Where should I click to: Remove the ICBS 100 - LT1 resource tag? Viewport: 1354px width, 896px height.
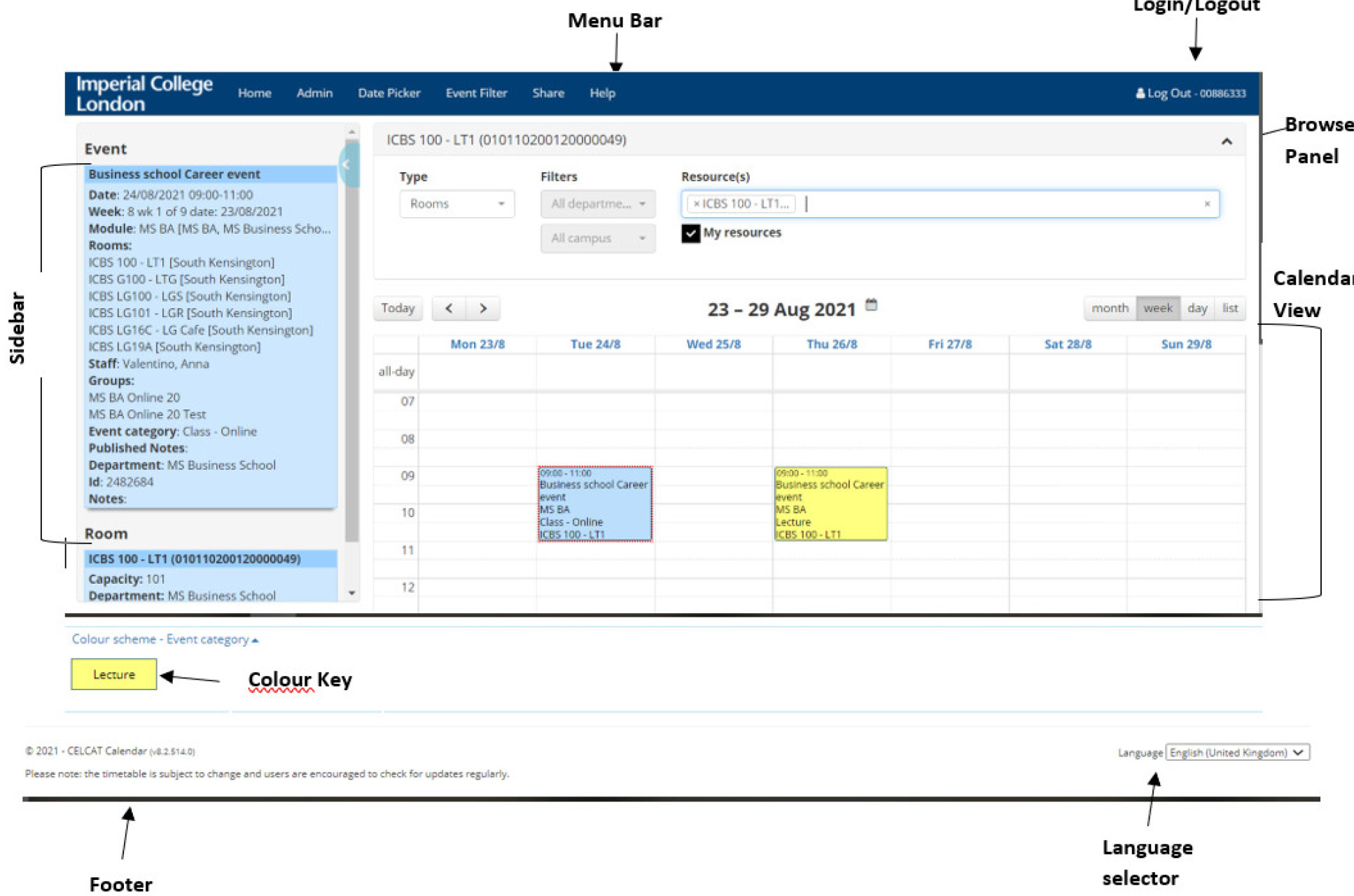(697, 204)
